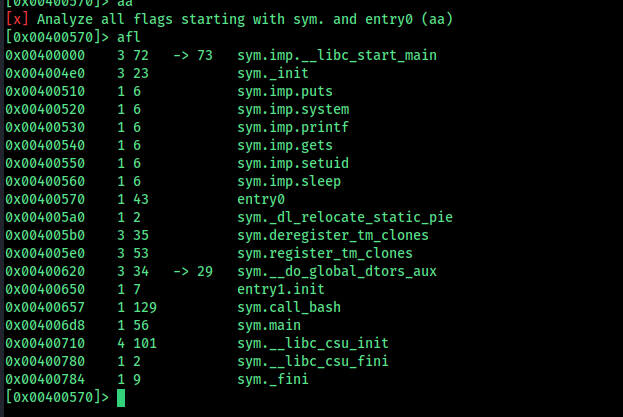Click sym.imp.printf import name
This screenshot has width=623, height=417.
pos(293,127)
